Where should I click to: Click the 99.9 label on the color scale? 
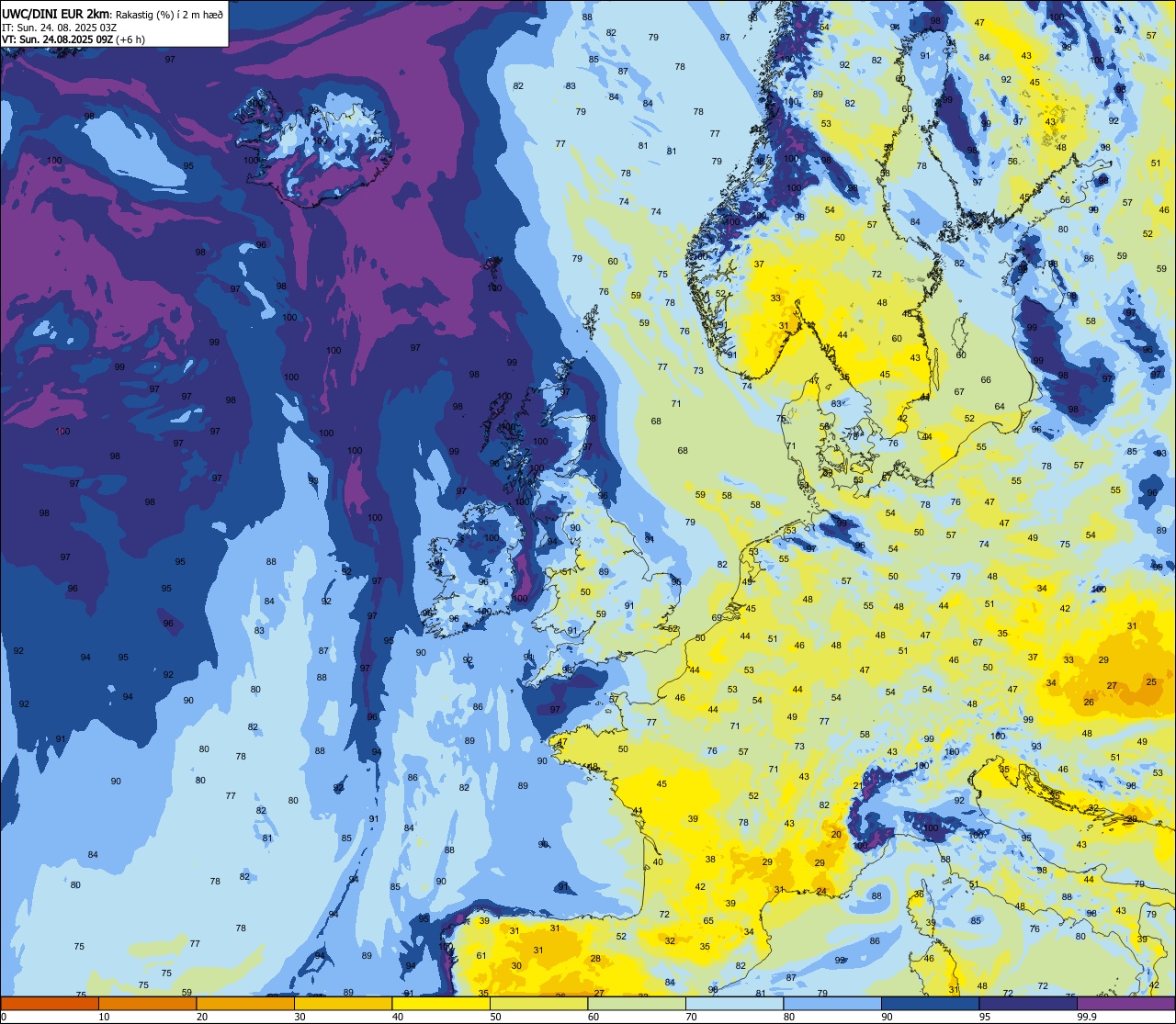[1087, 1017]
